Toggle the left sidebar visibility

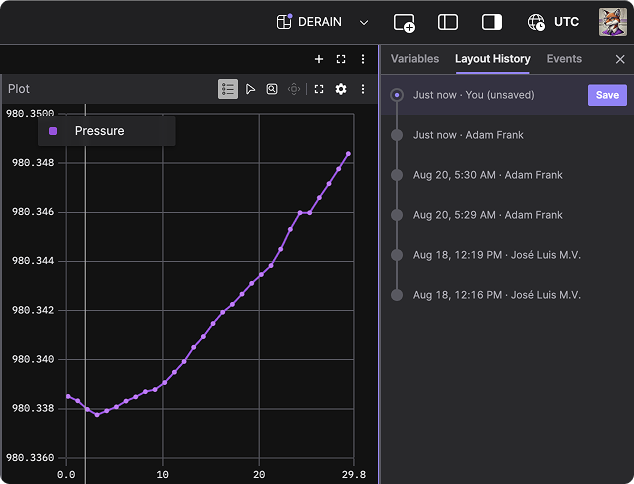[x=448, y=22]
